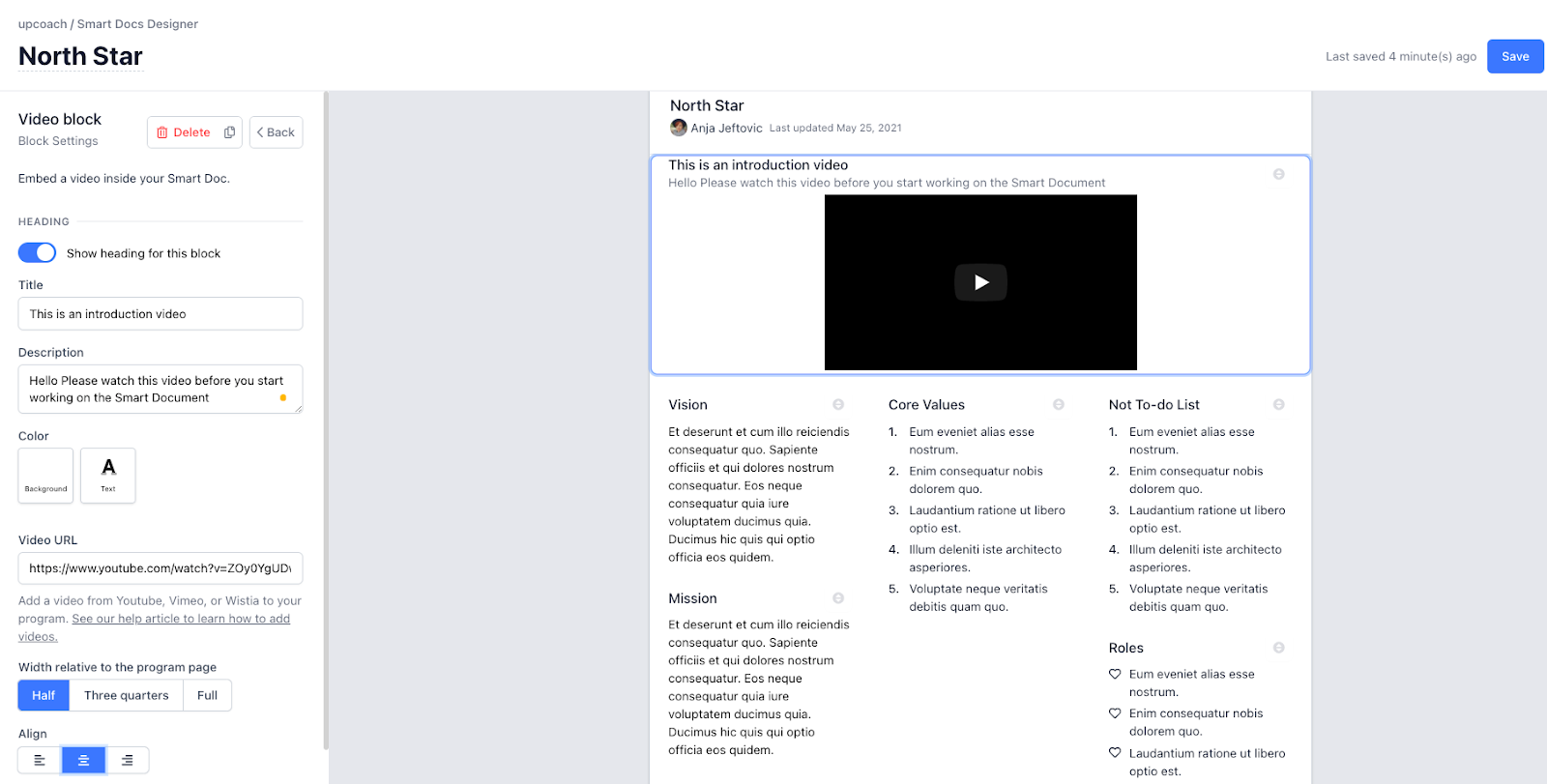The height and width of the screenshot is (784, 1547).
Task: Open options circle icon for Vision block
Action: [x=838, y=404]
